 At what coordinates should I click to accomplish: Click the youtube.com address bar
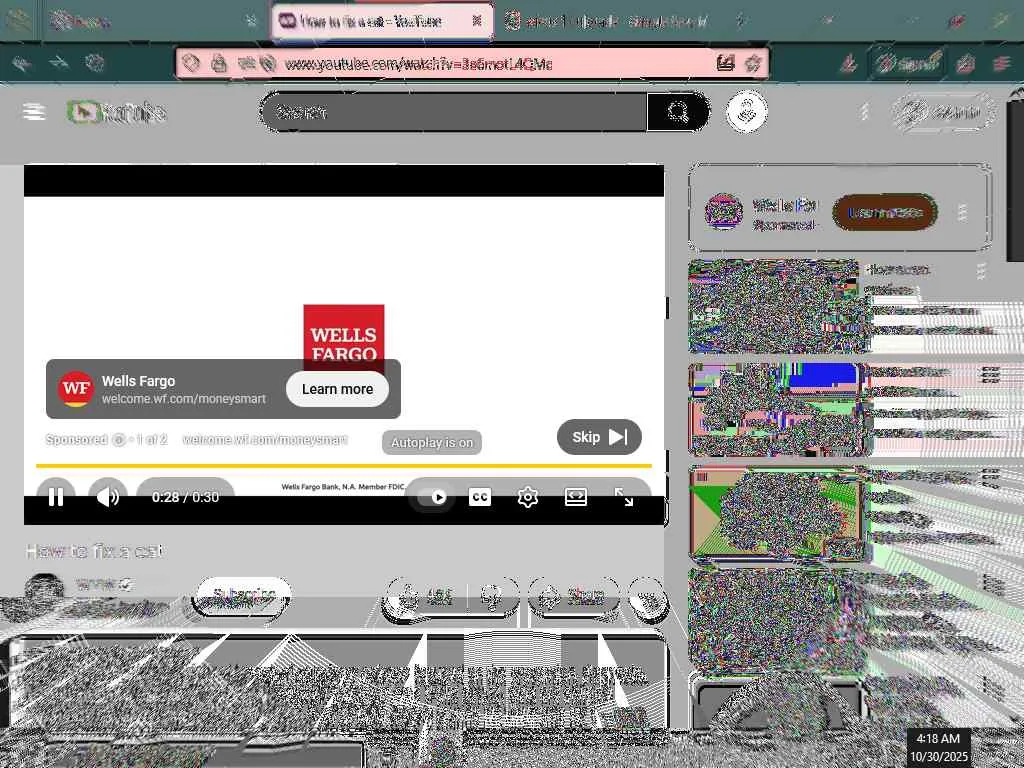(x=472, y=63)
